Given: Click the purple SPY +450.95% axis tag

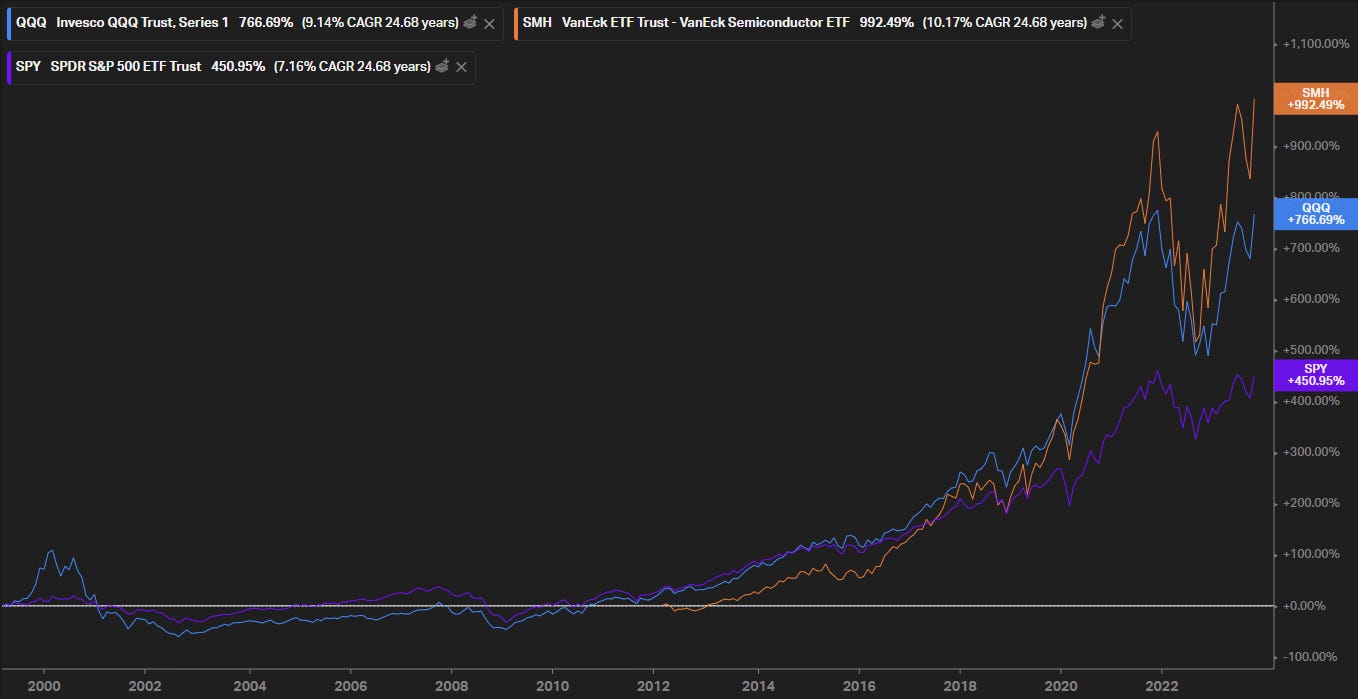Looking at the screenshot, I should coord(1316,374).
